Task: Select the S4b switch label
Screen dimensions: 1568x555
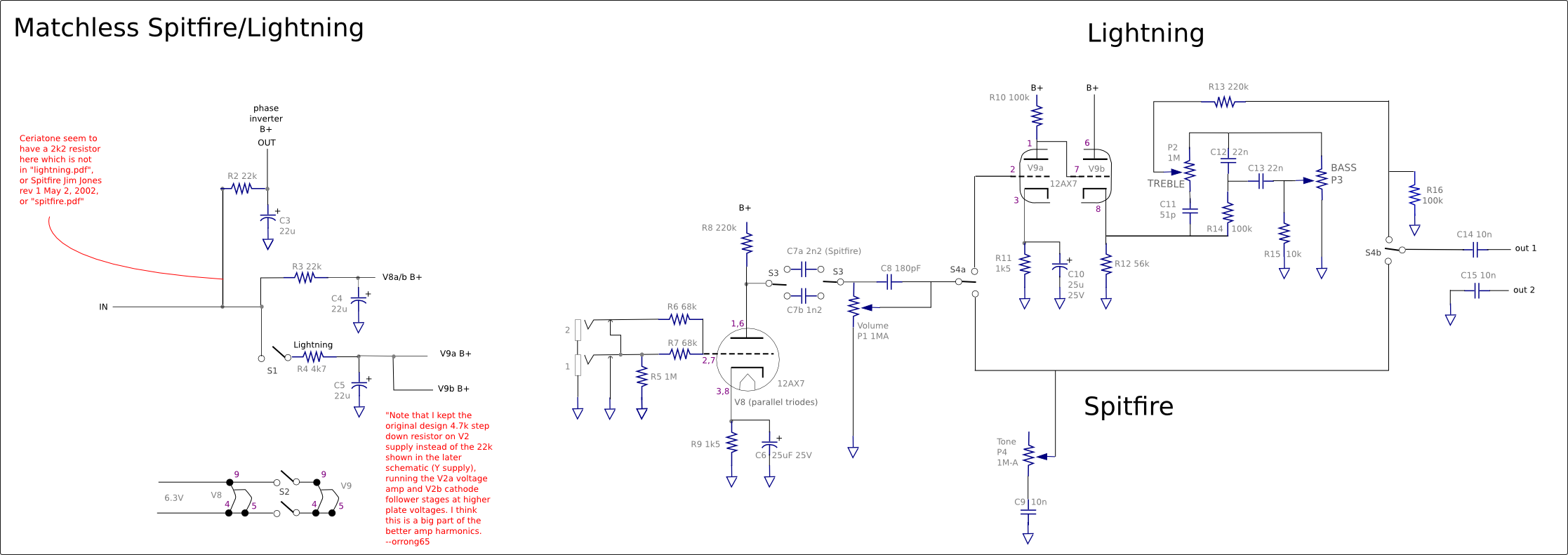Action: click(1373, 253)
